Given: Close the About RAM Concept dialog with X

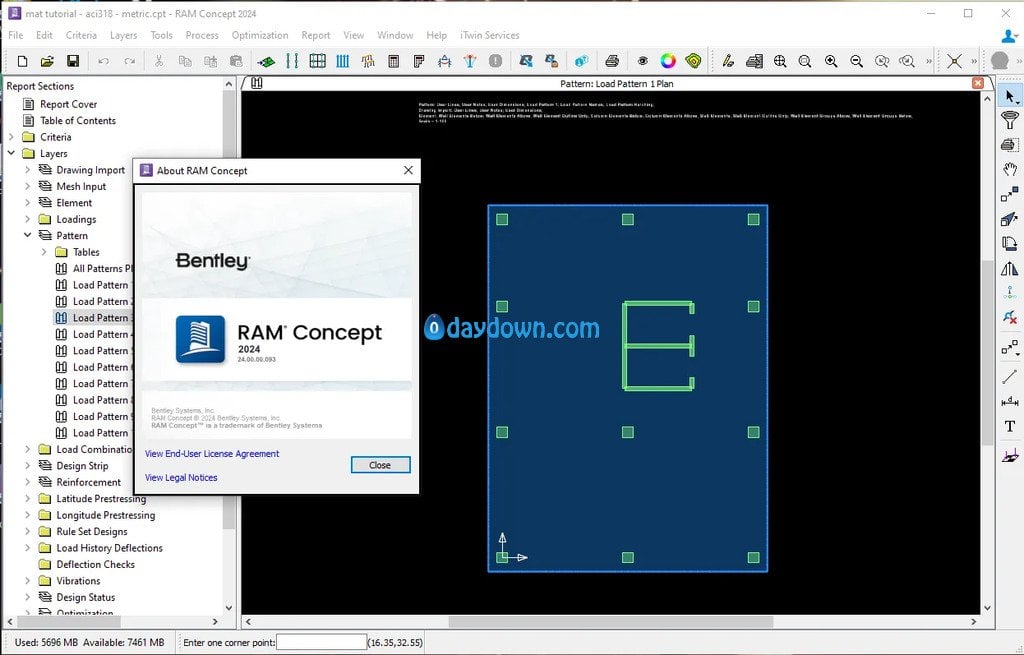Looking at the screenshot, I should coord(408,170).
